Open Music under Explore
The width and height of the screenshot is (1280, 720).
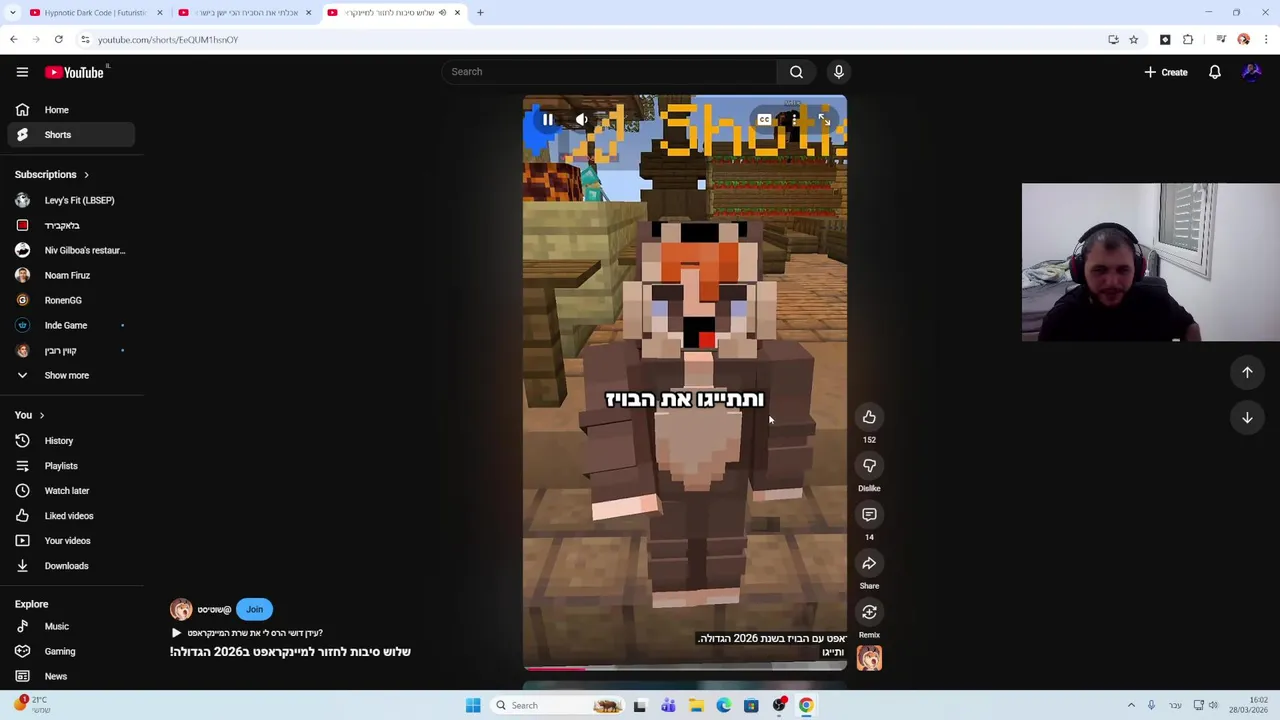pyautogui.click(x=70, y=626)
